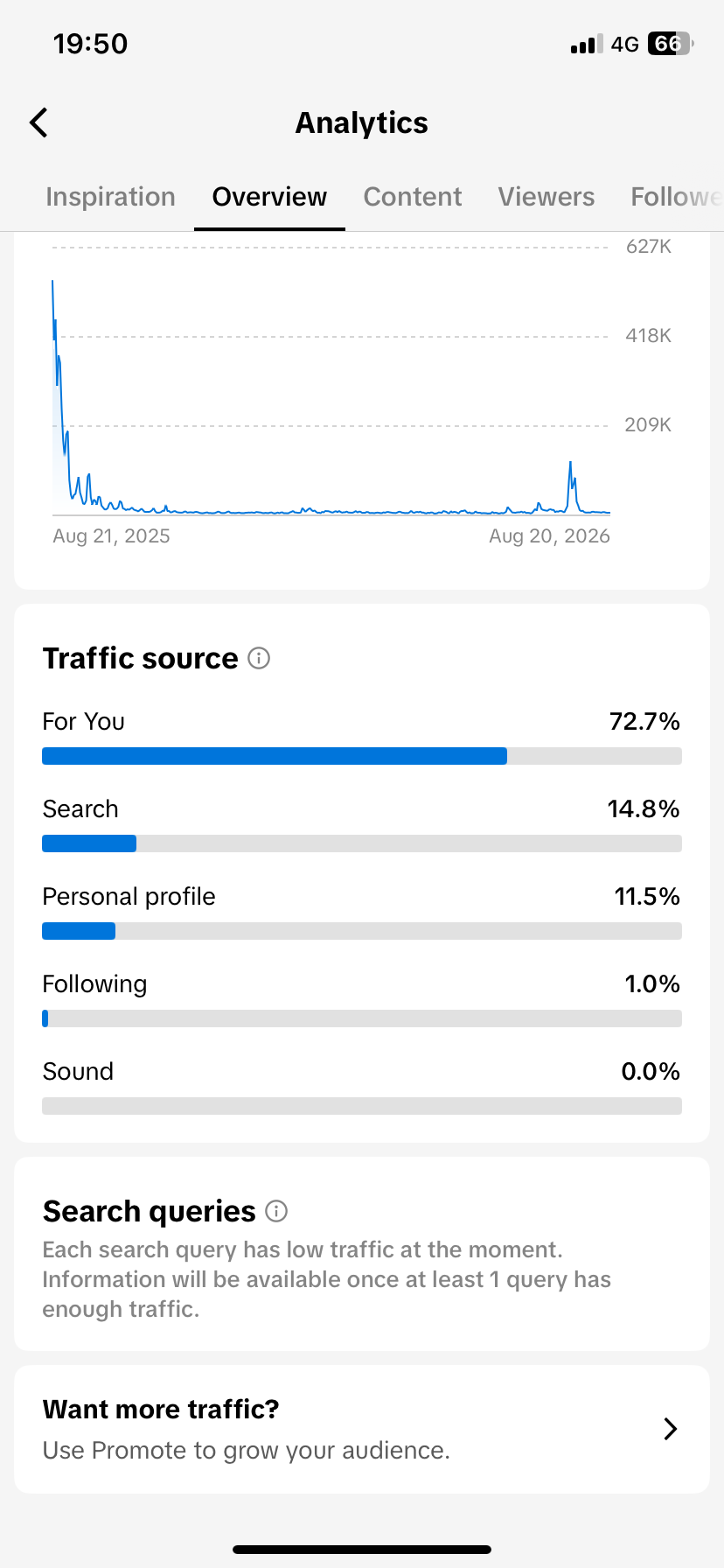The image size is (724, 1568).
Task: Open Traffic source info icon
Action: [x=259, y=658]
